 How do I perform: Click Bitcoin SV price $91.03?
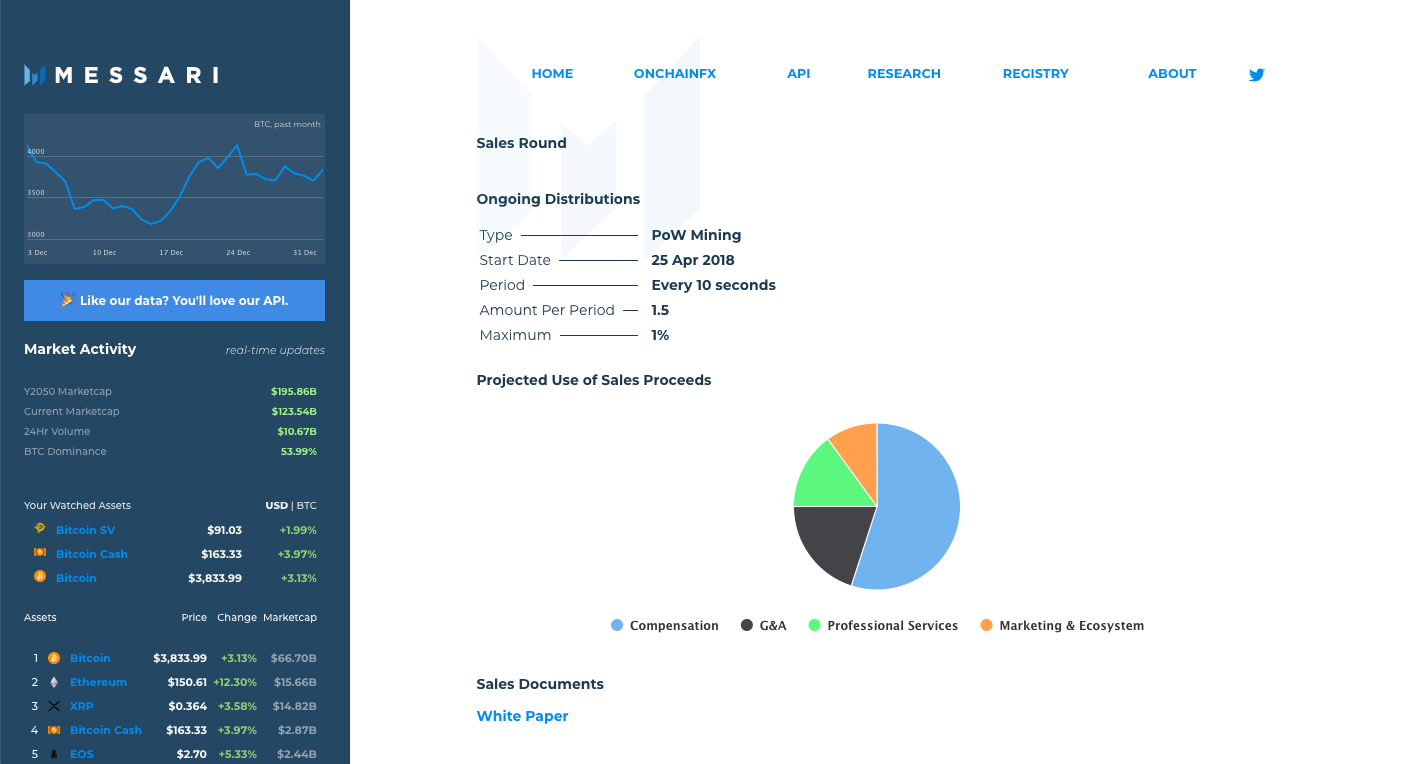(x=224, y=530)
